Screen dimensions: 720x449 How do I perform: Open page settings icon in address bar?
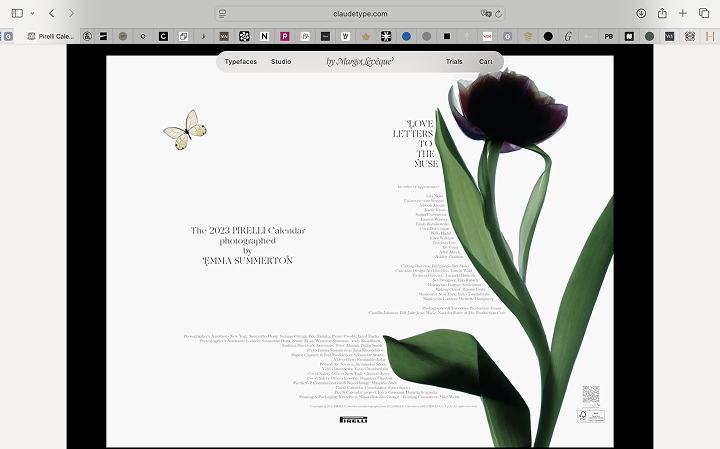pos(223,14)
